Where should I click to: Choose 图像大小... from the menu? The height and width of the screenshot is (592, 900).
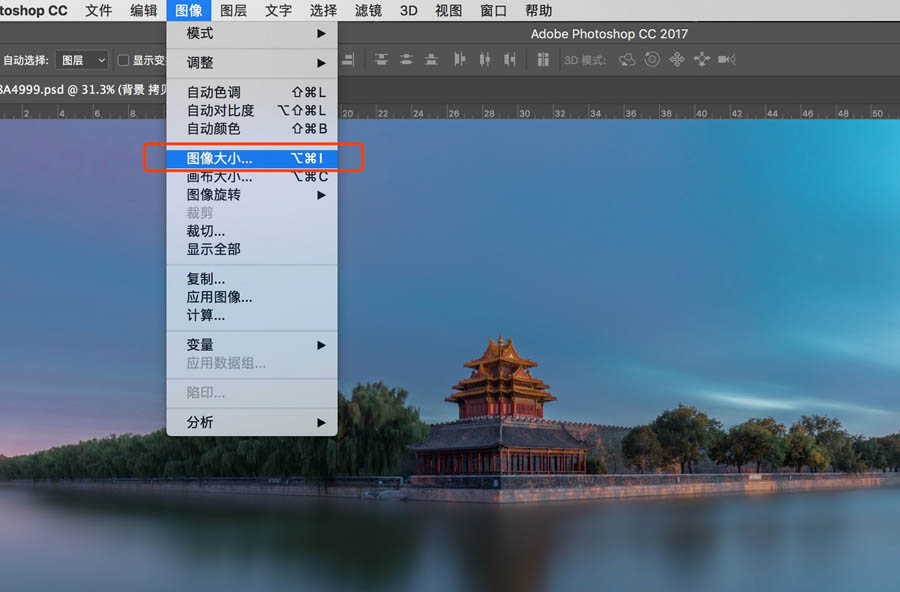tap(252, 158)
